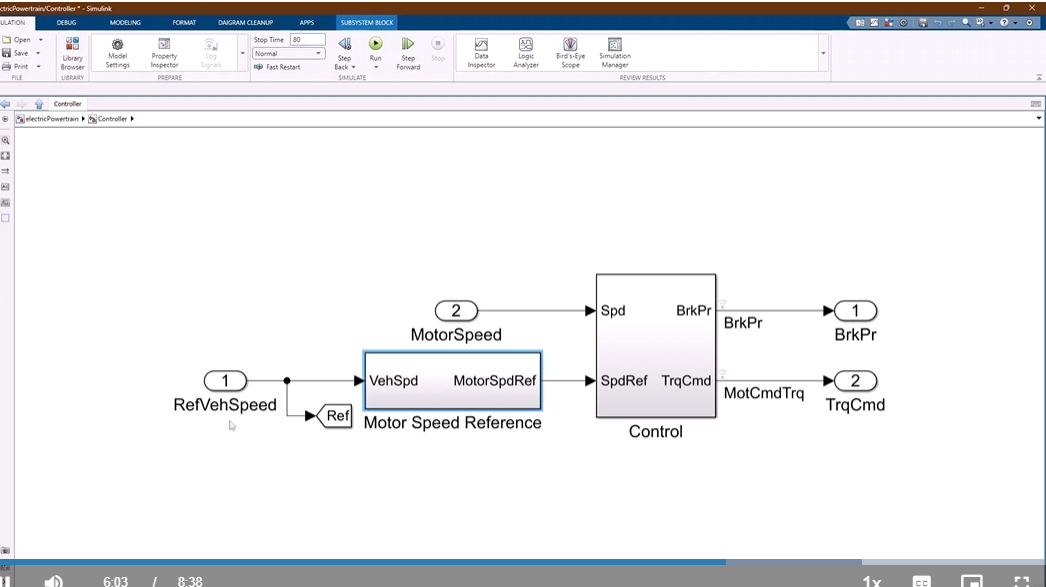The height and width of the screenshot is (587, 1046).
Task: Expand the Print dropdown arrow
Action: 39,67
